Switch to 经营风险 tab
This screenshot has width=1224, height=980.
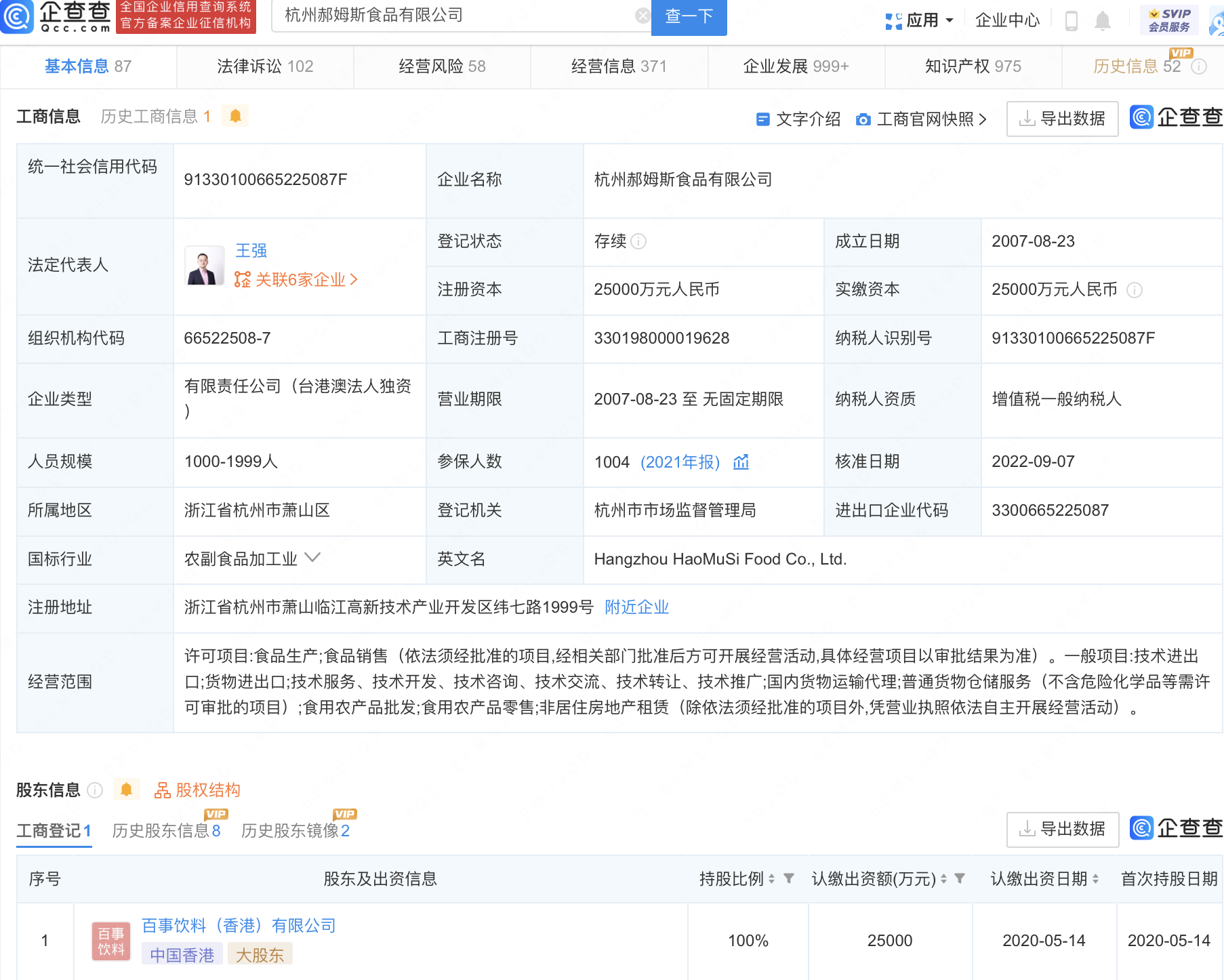(442, 66)
